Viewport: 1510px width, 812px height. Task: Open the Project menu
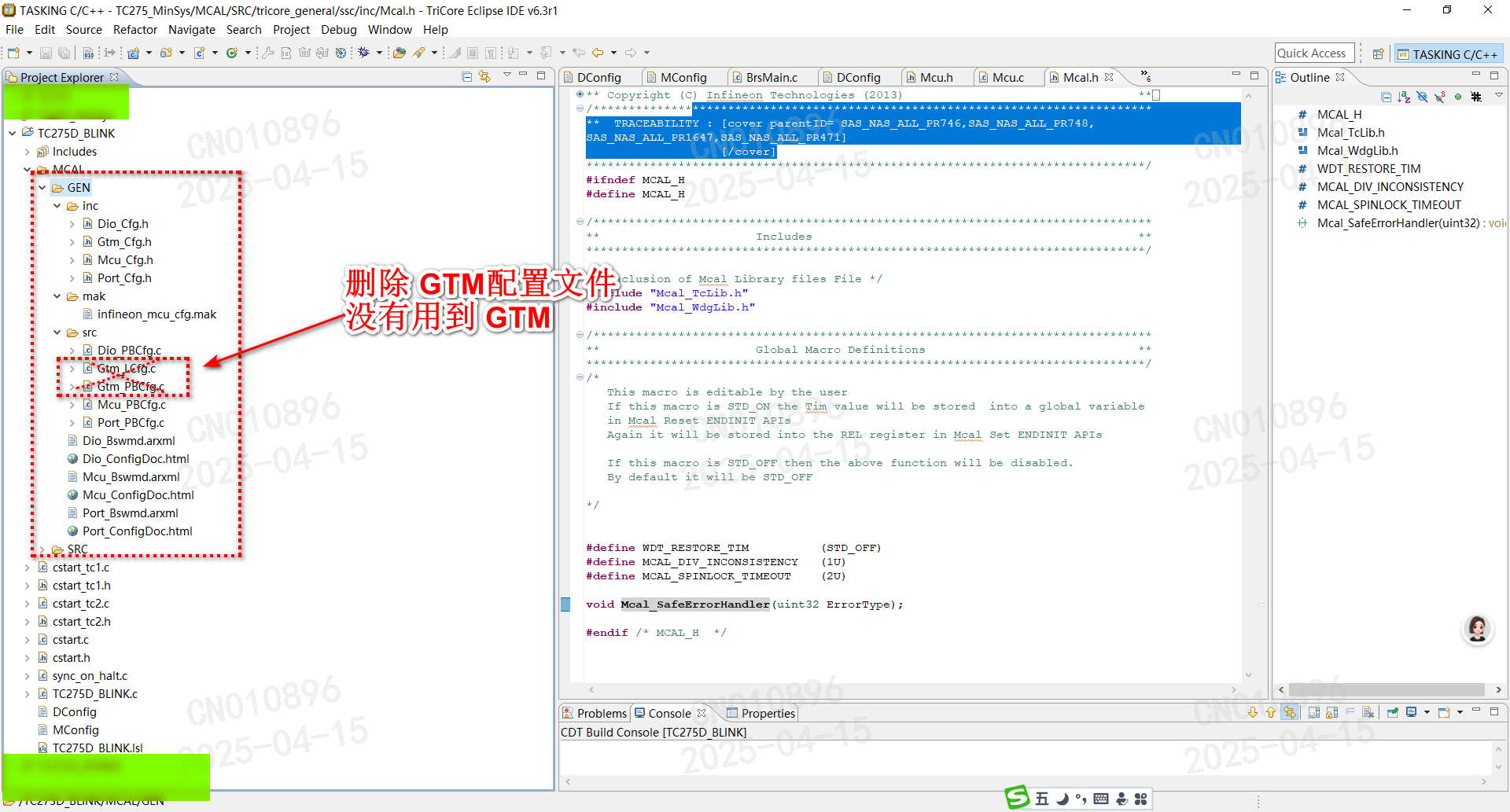tap(291, 29)
